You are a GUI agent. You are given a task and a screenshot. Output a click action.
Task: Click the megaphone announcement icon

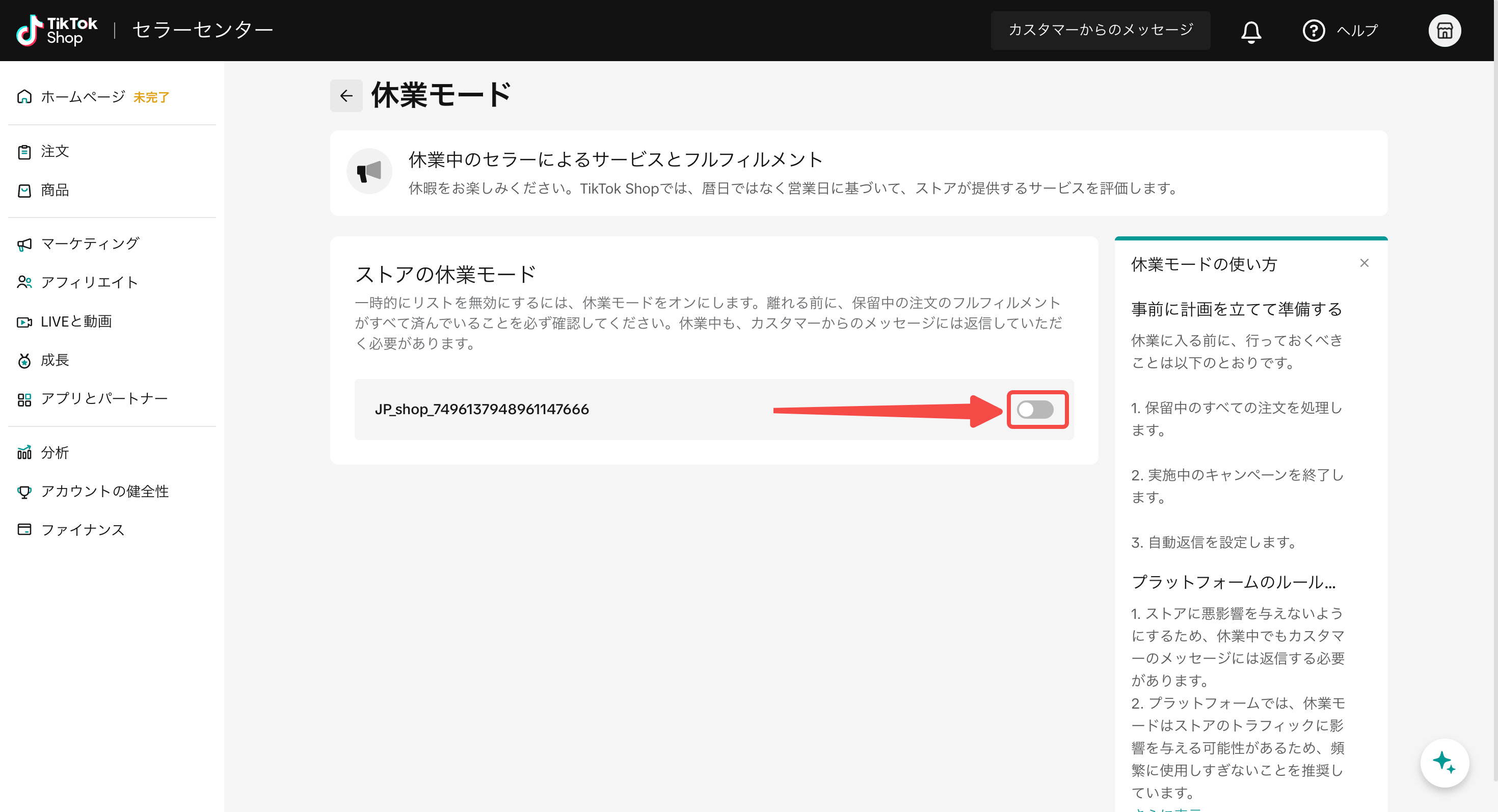pyautogui.click(x=369, y=172)
